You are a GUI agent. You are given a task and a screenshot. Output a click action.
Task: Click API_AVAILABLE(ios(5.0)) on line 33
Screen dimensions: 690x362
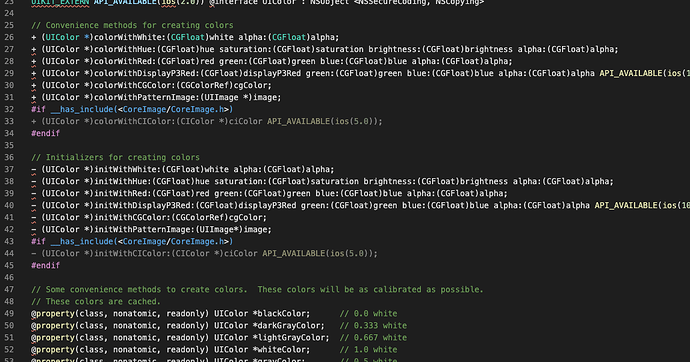point(323,121)
